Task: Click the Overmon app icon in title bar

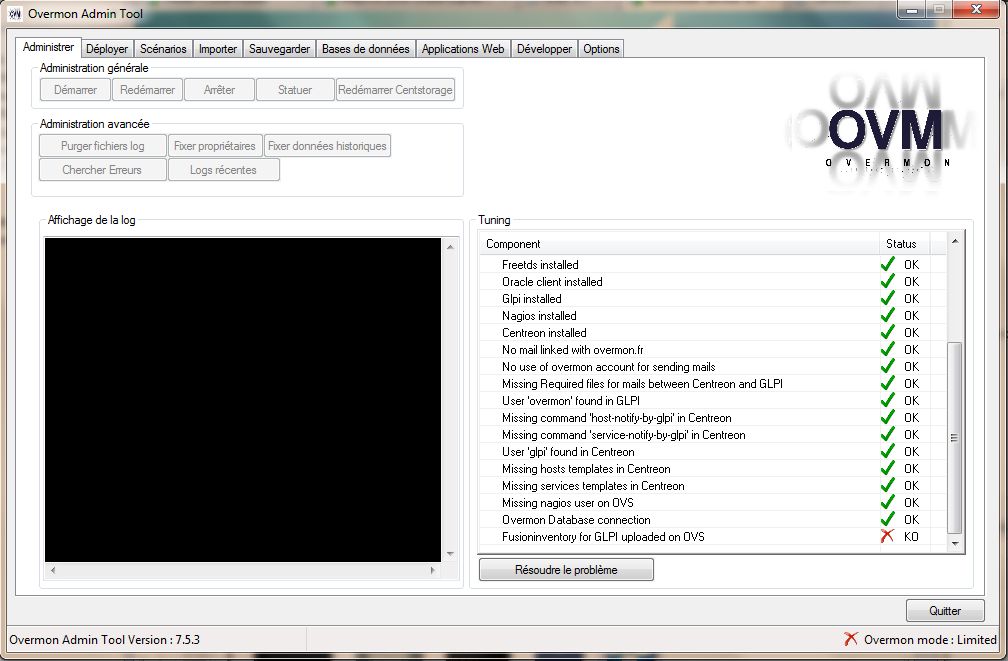Action: (15, 14)
